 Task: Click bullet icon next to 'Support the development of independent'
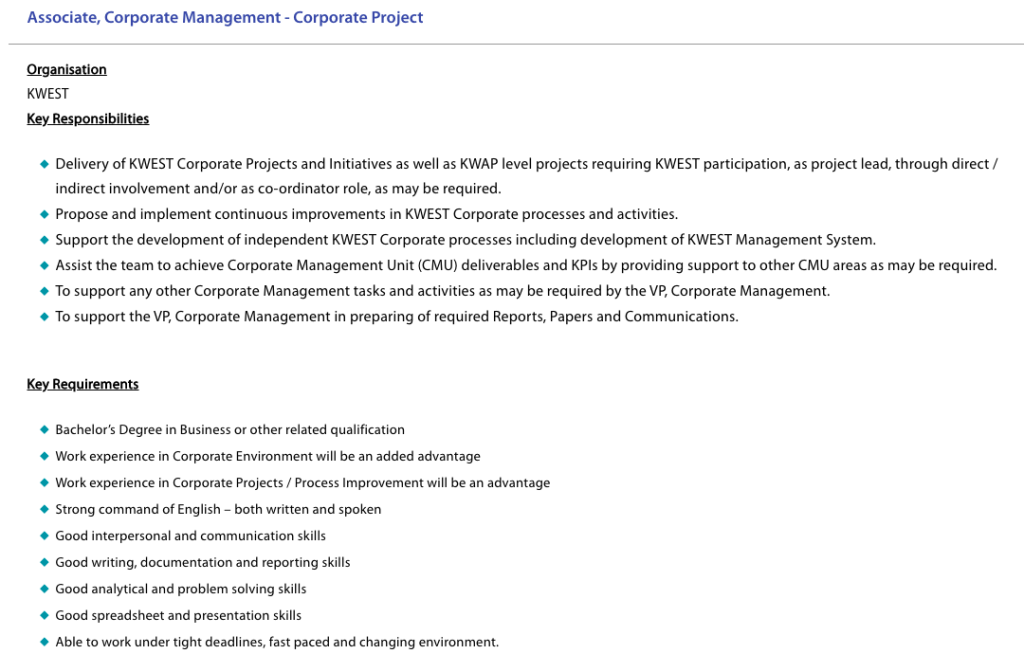tap(44, 240)
